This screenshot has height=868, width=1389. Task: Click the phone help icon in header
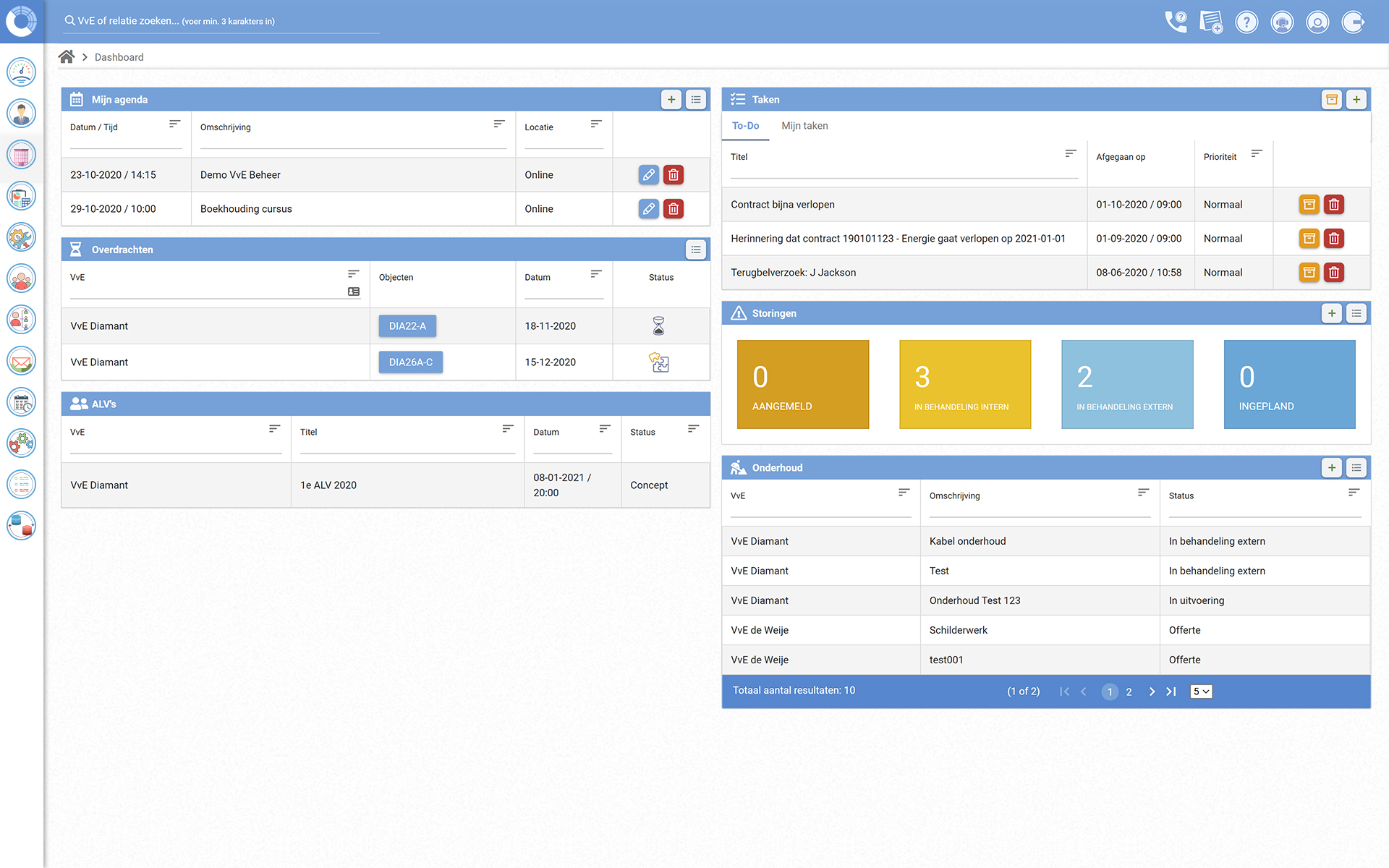point(1176,22)
